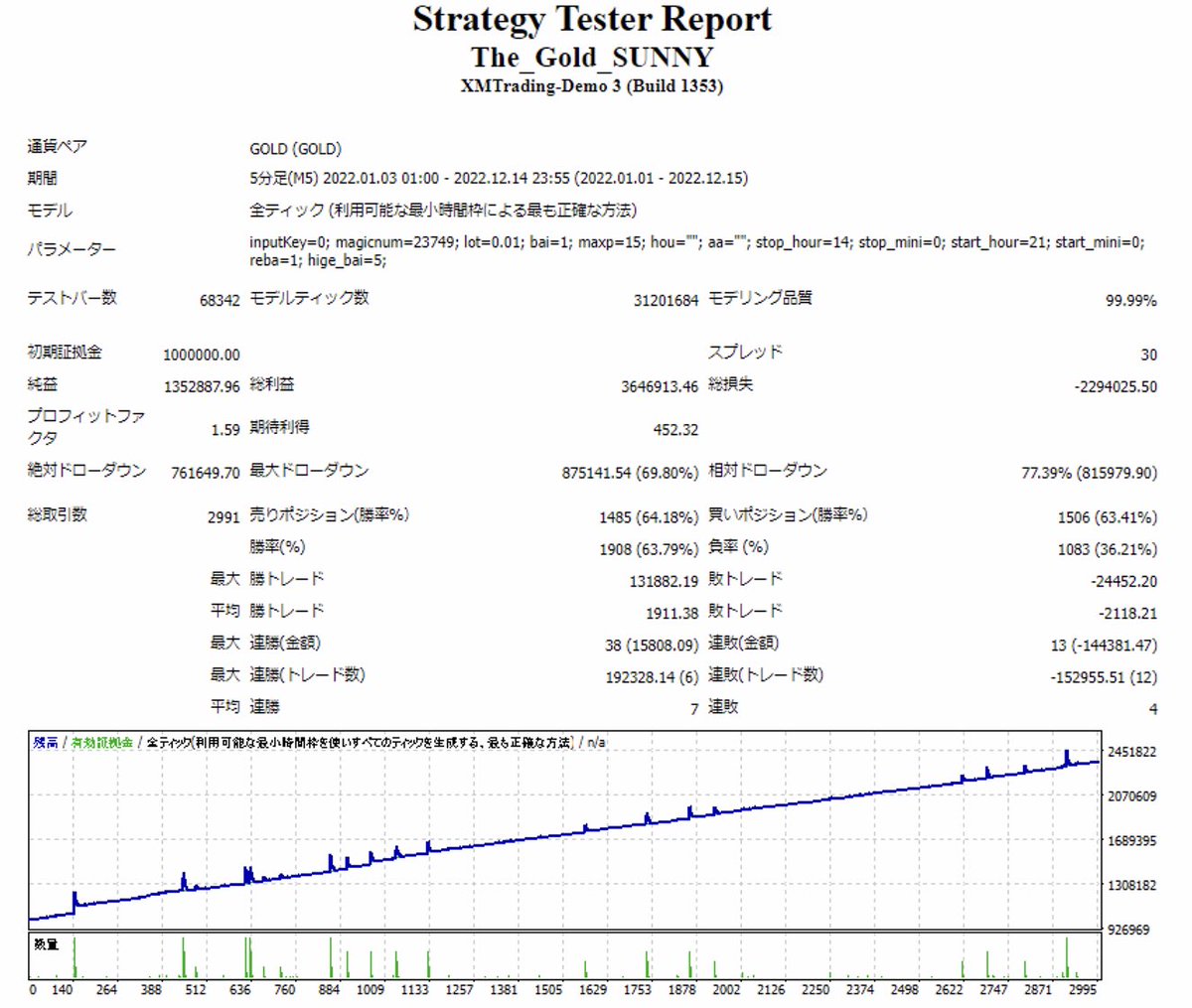This screenshot has height=1008, width=1192.
Task: Click consecutive losses 13 (-144381.47)
Action: (x=1104, y=646)
